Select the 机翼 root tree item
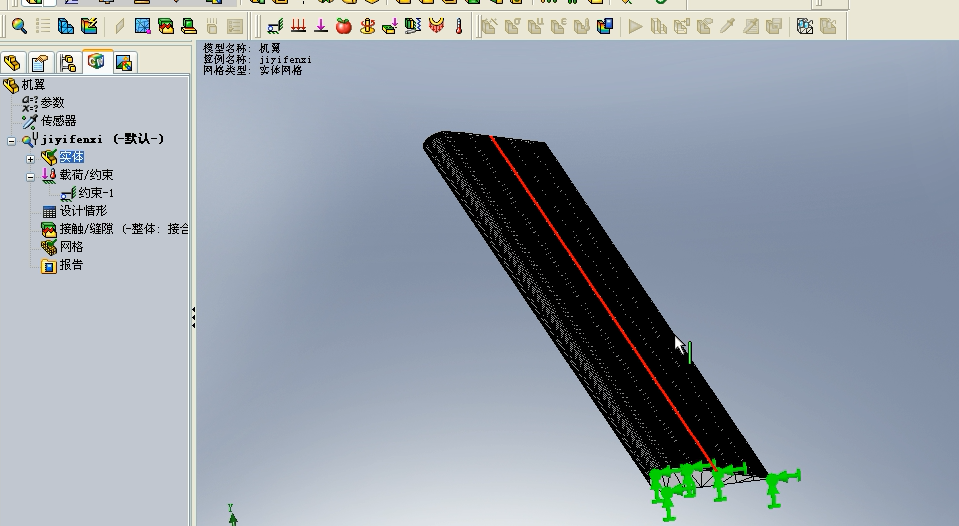 [x=24, y=85]
